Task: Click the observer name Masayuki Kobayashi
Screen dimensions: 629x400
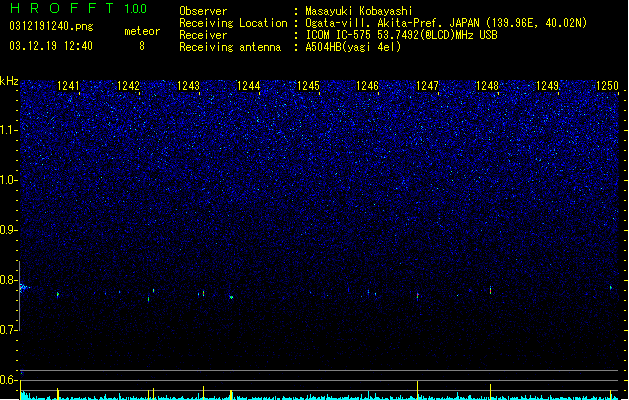Action: (359, 11)
